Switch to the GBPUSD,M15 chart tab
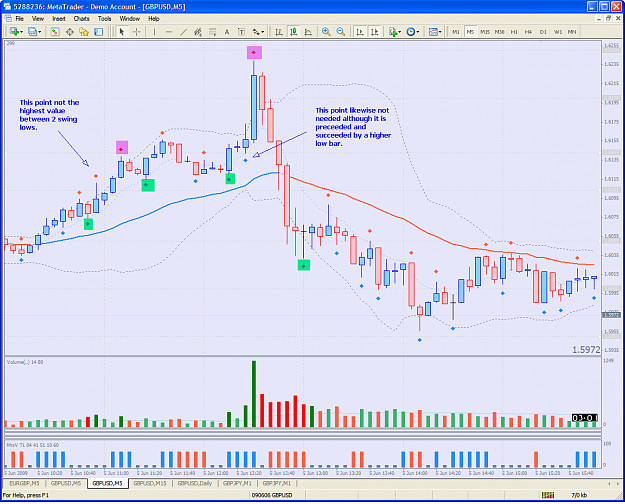625x504 pixels. (x=150, y=483)
